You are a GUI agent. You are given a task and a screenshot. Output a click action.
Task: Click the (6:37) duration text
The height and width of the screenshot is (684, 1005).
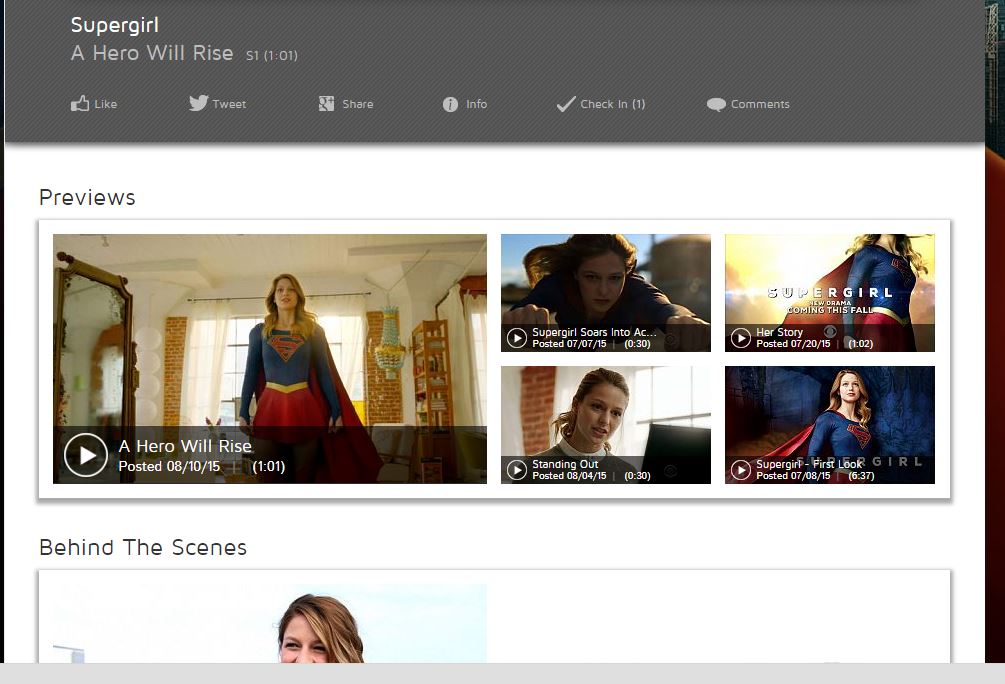point(861,476)
